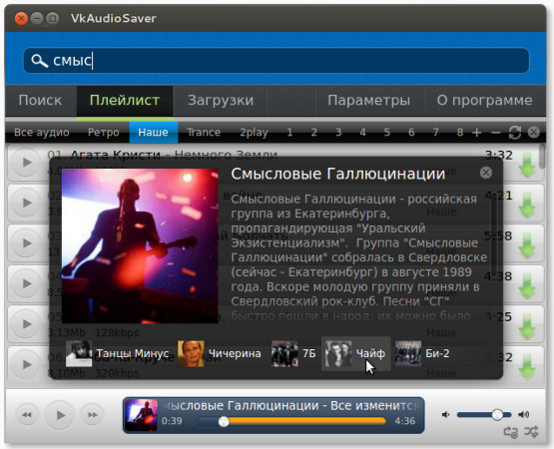Open similar artist Чичерина
The width and height of the screenshot is (554, 449).
219,354
